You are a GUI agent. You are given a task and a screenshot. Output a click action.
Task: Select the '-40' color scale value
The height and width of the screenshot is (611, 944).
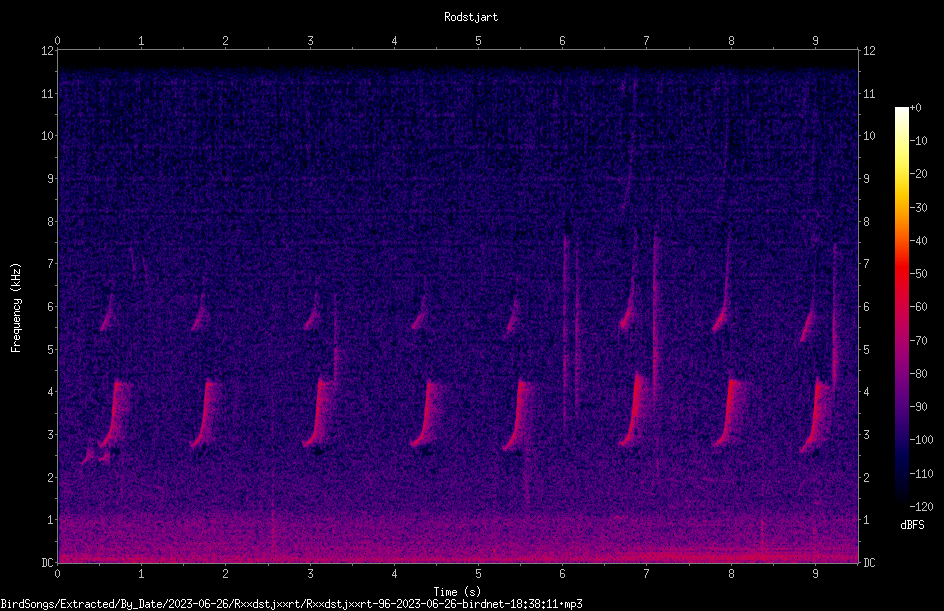[x=919, y=241]
